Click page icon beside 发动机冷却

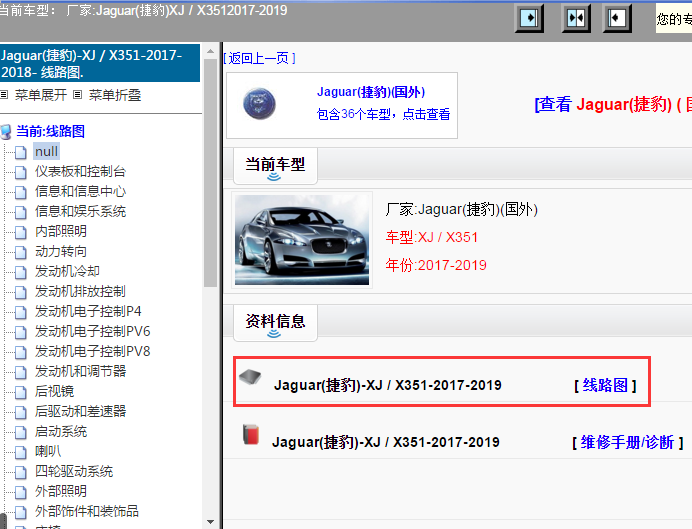21,272
